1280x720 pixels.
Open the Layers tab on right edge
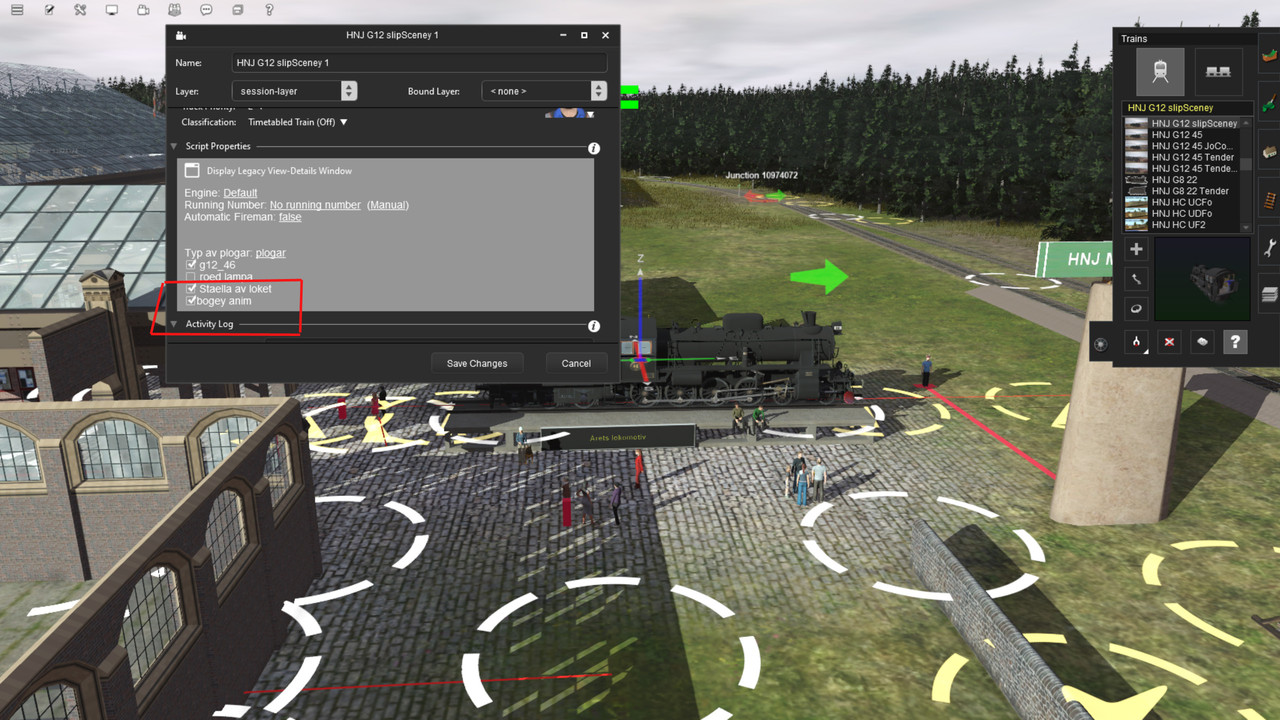click(x=1269, y=294)
